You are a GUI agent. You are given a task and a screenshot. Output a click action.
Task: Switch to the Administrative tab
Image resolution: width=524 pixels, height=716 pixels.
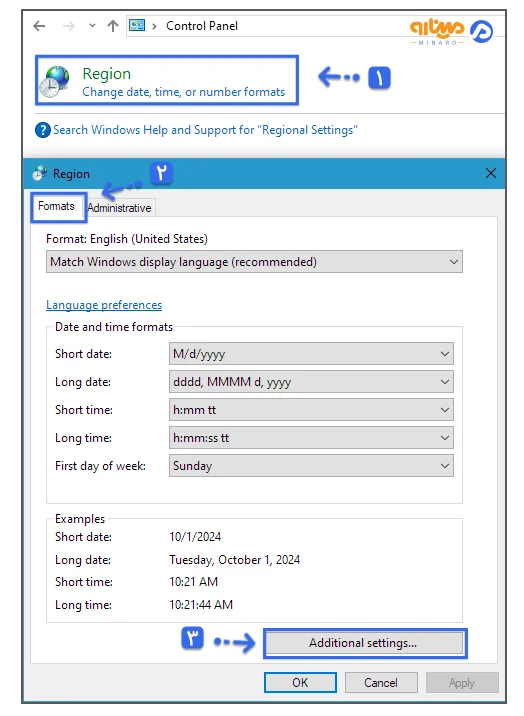tap(120, 208)
